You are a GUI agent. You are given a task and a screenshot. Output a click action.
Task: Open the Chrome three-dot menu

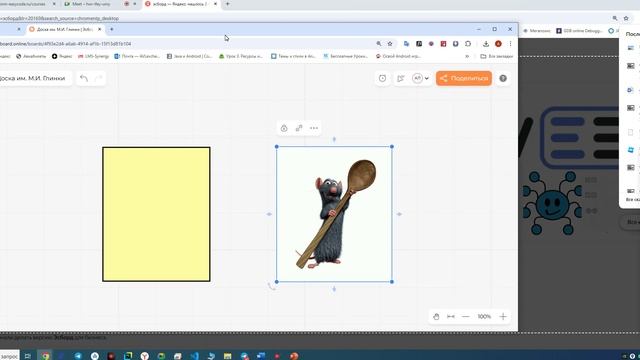[x=510, y=44]
